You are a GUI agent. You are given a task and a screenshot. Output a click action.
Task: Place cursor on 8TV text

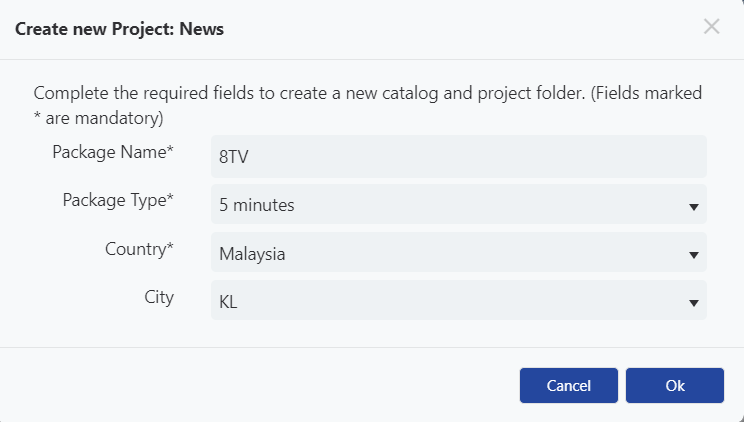(233, 157)
